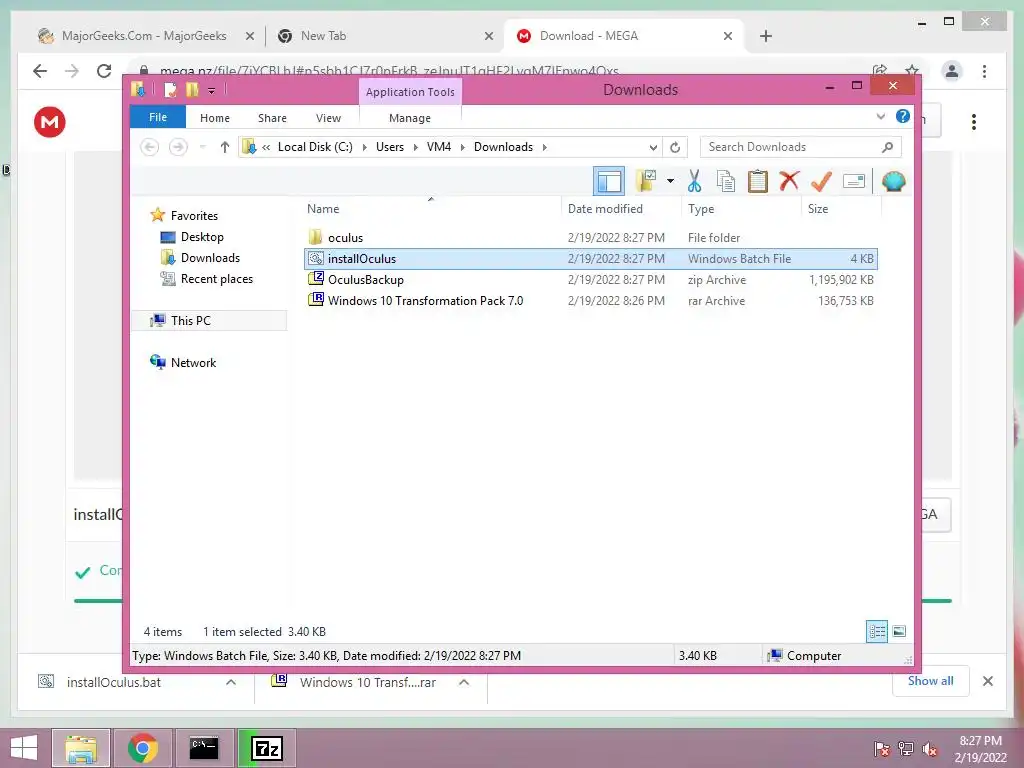
Task: Open the Windows Start button
Action: tap(24, 748)
